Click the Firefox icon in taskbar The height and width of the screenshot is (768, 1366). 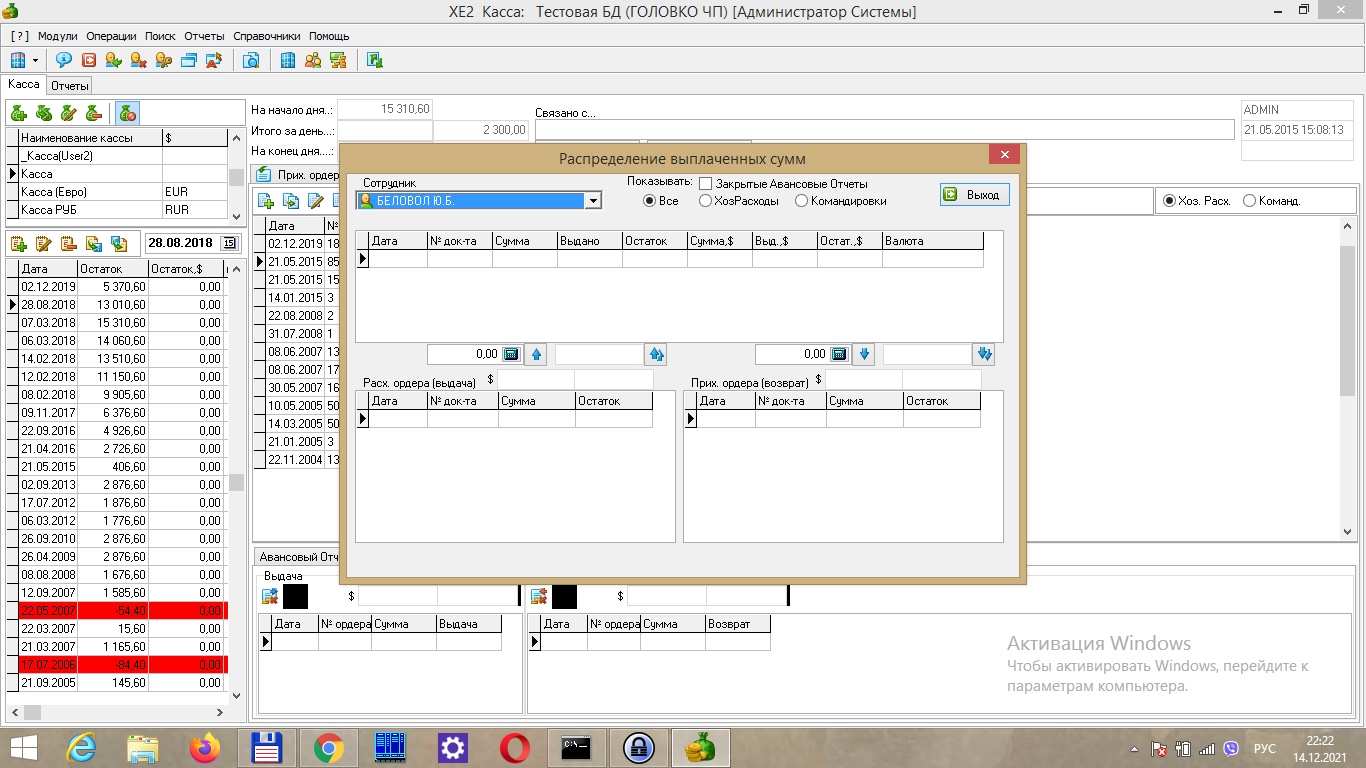[x=205, y=747]
